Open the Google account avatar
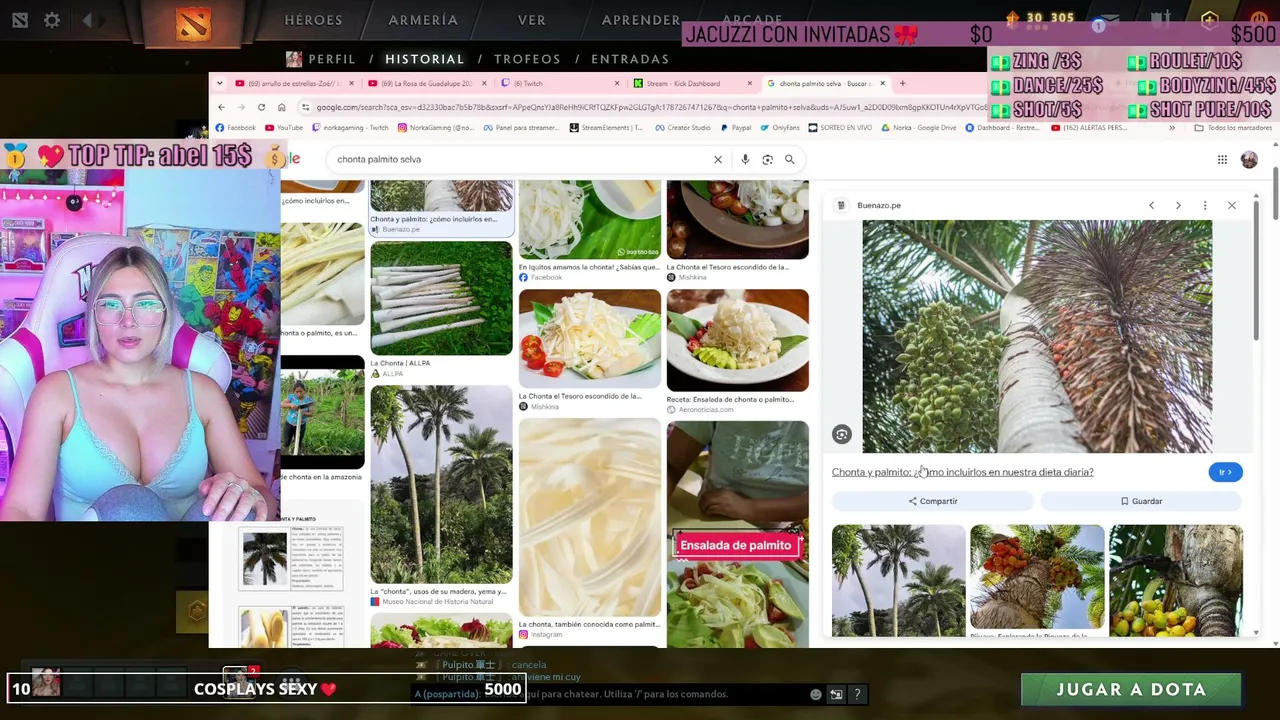 (1249, 159)
